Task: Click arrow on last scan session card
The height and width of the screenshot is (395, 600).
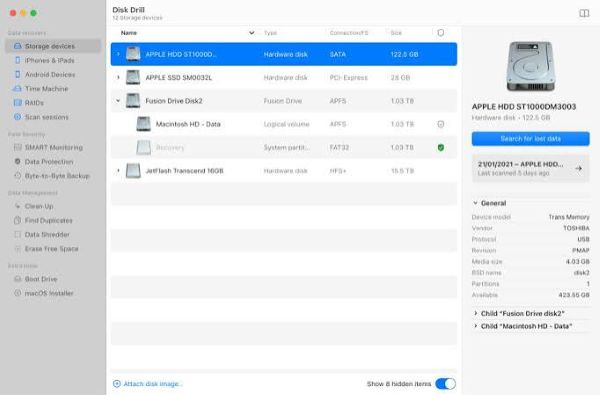Action: 578,168
